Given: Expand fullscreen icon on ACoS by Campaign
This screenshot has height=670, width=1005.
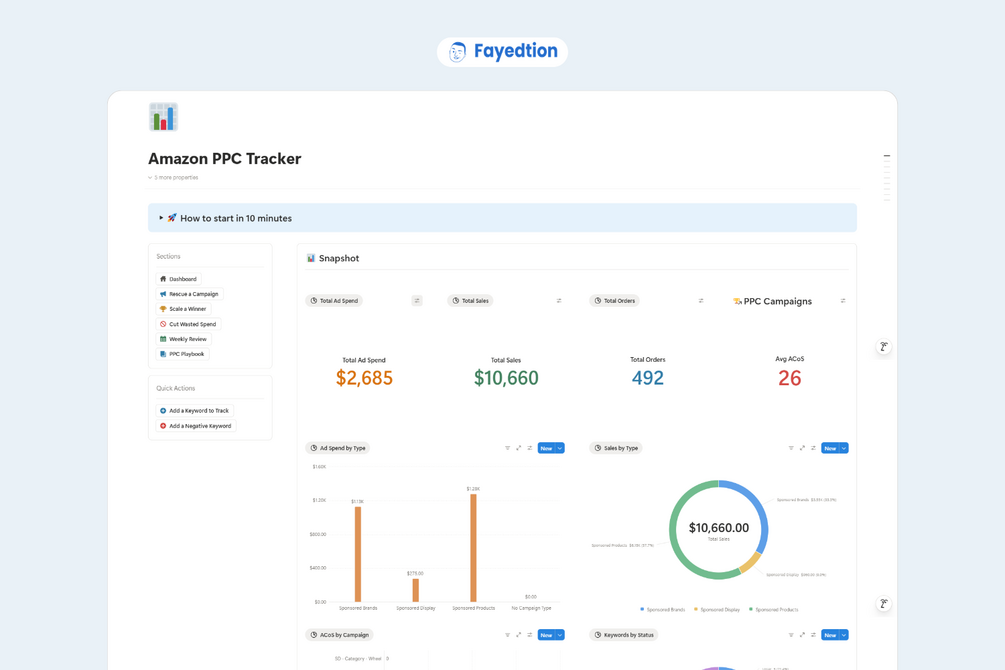Looking at the screenshot, I should [x=519, y=635].
